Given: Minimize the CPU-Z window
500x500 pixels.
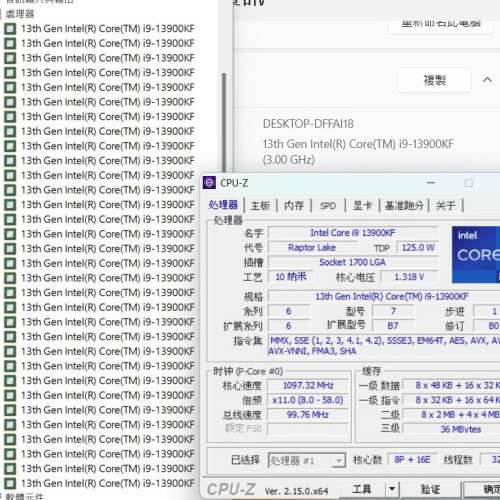Looking at the screenshot, I should (x=431, y=183).
